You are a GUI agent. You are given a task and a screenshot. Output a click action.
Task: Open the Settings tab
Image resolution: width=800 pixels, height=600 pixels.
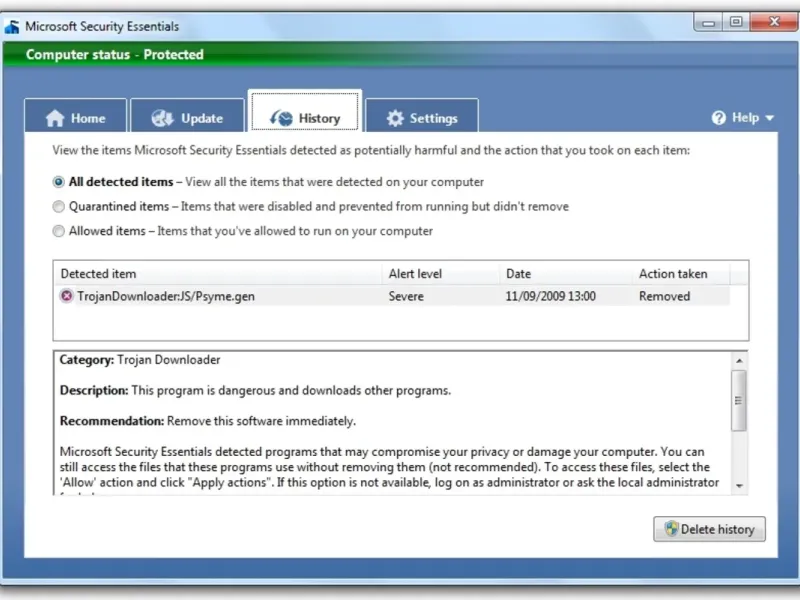click(x=422, y=115)
